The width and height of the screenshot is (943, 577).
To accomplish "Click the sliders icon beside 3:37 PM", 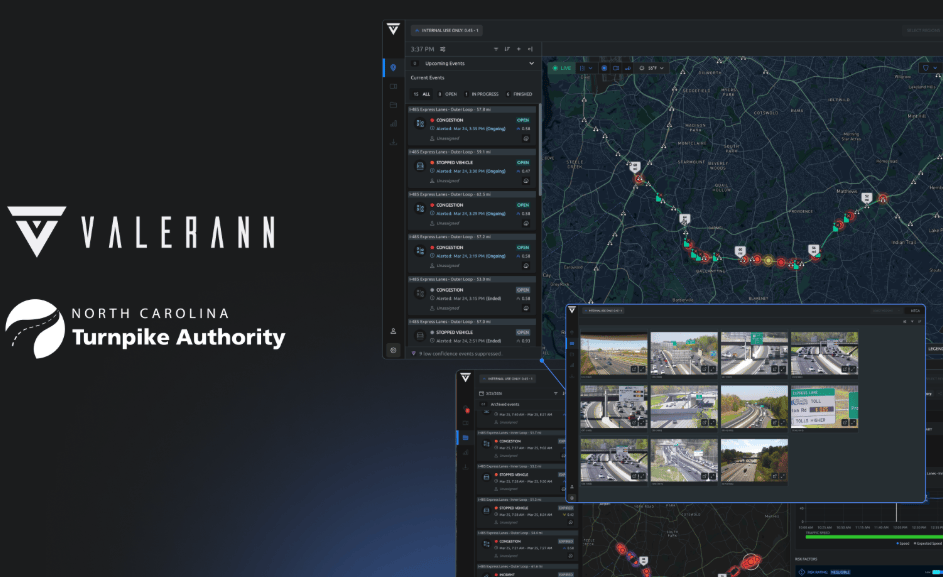I will click(443, 48).
